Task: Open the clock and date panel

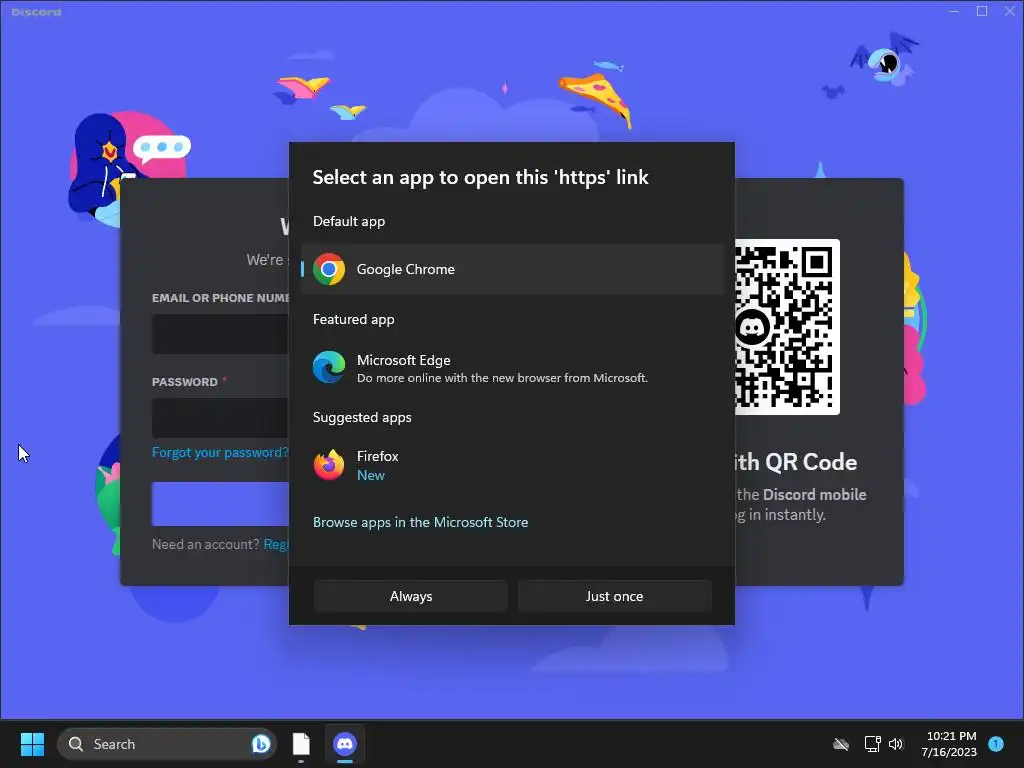Action: (950, 744)
